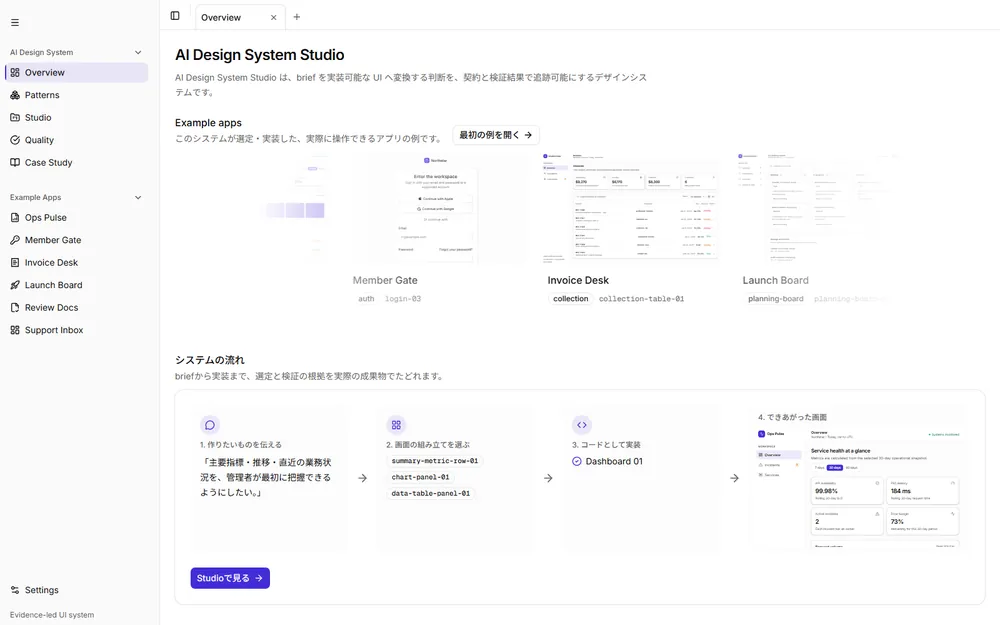Click the 最初の例を開く button
The image size is (1000, 625).
pos(496,135)
